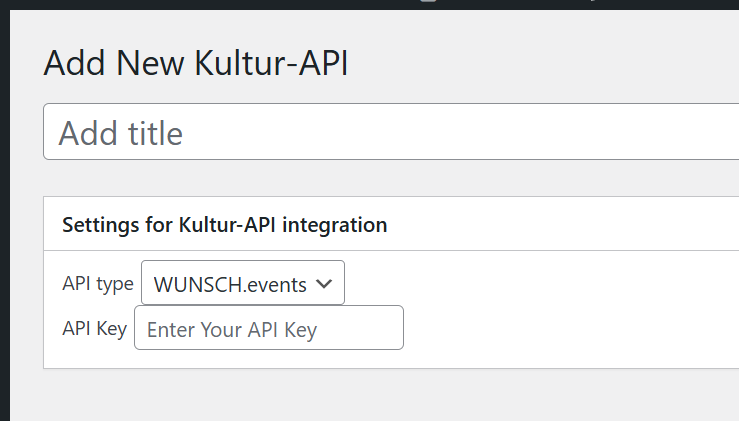Click the API Key label

[x=94, y=328]
